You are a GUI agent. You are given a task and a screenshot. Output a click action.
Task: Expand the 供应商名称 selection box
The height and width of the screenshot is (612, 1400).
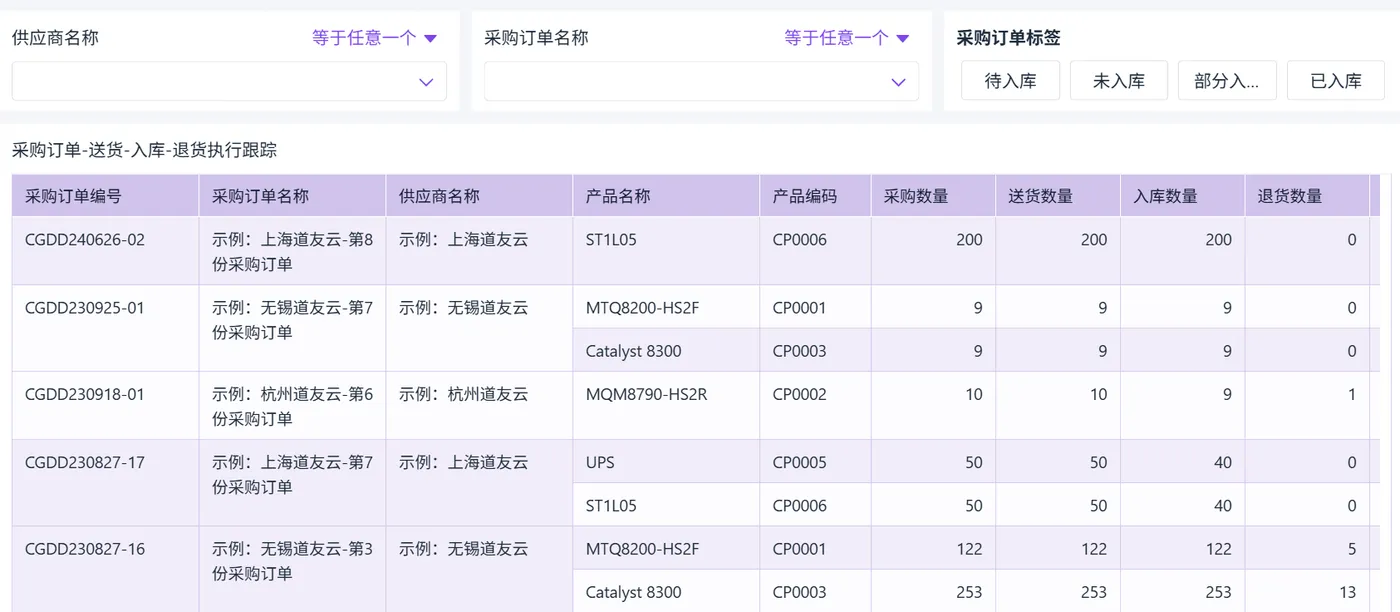click(229, 81)
